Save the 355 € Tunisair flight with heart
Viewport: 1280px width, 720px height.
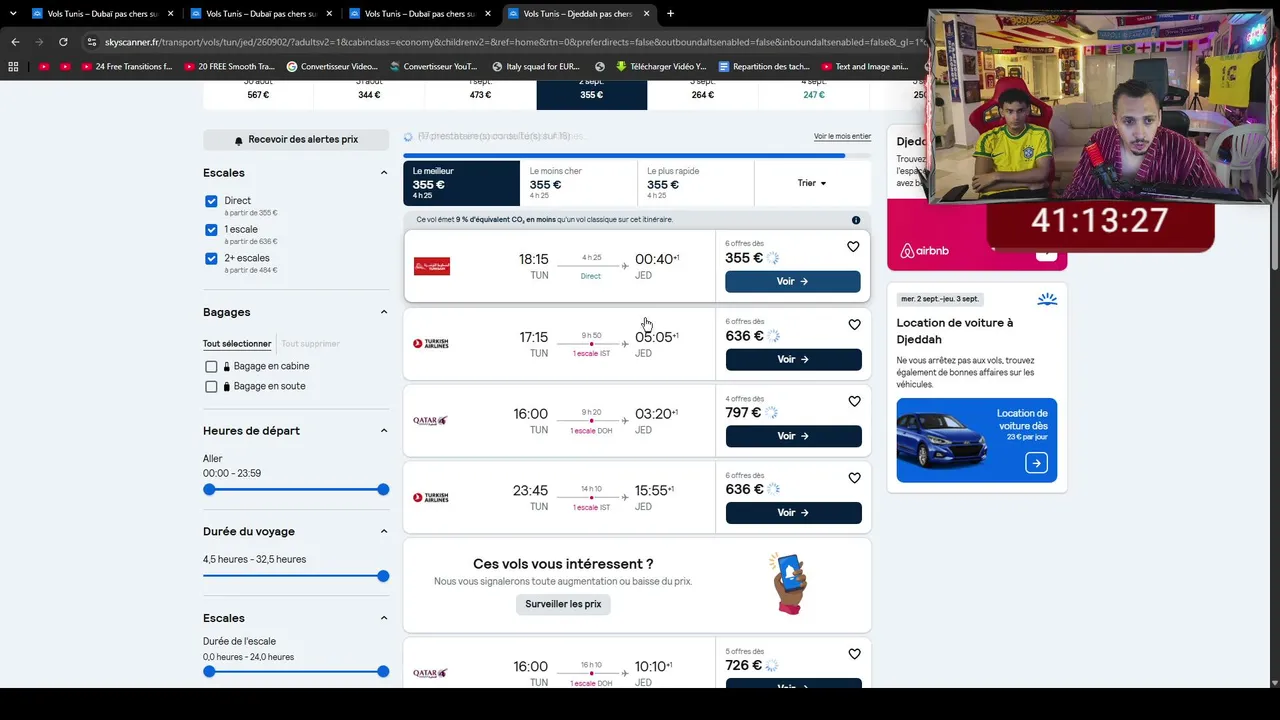(853, 247)
